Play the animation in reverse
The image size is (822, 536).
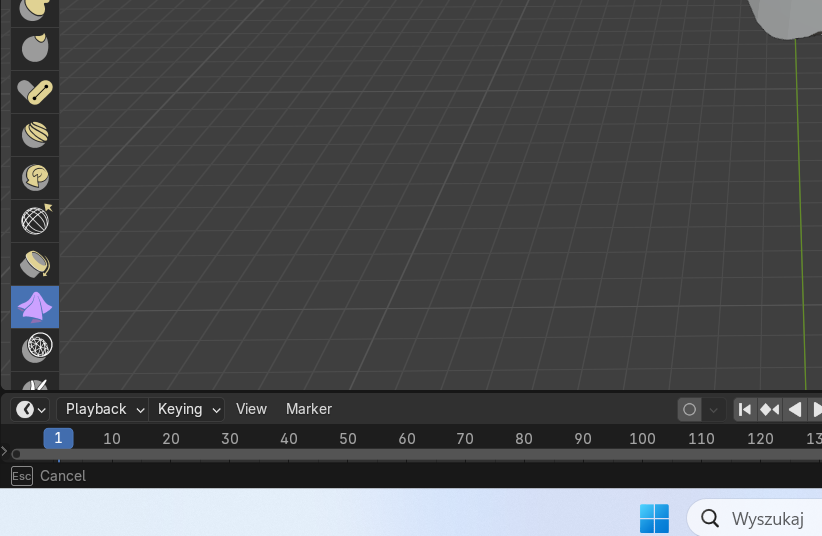tap(795, 410)
